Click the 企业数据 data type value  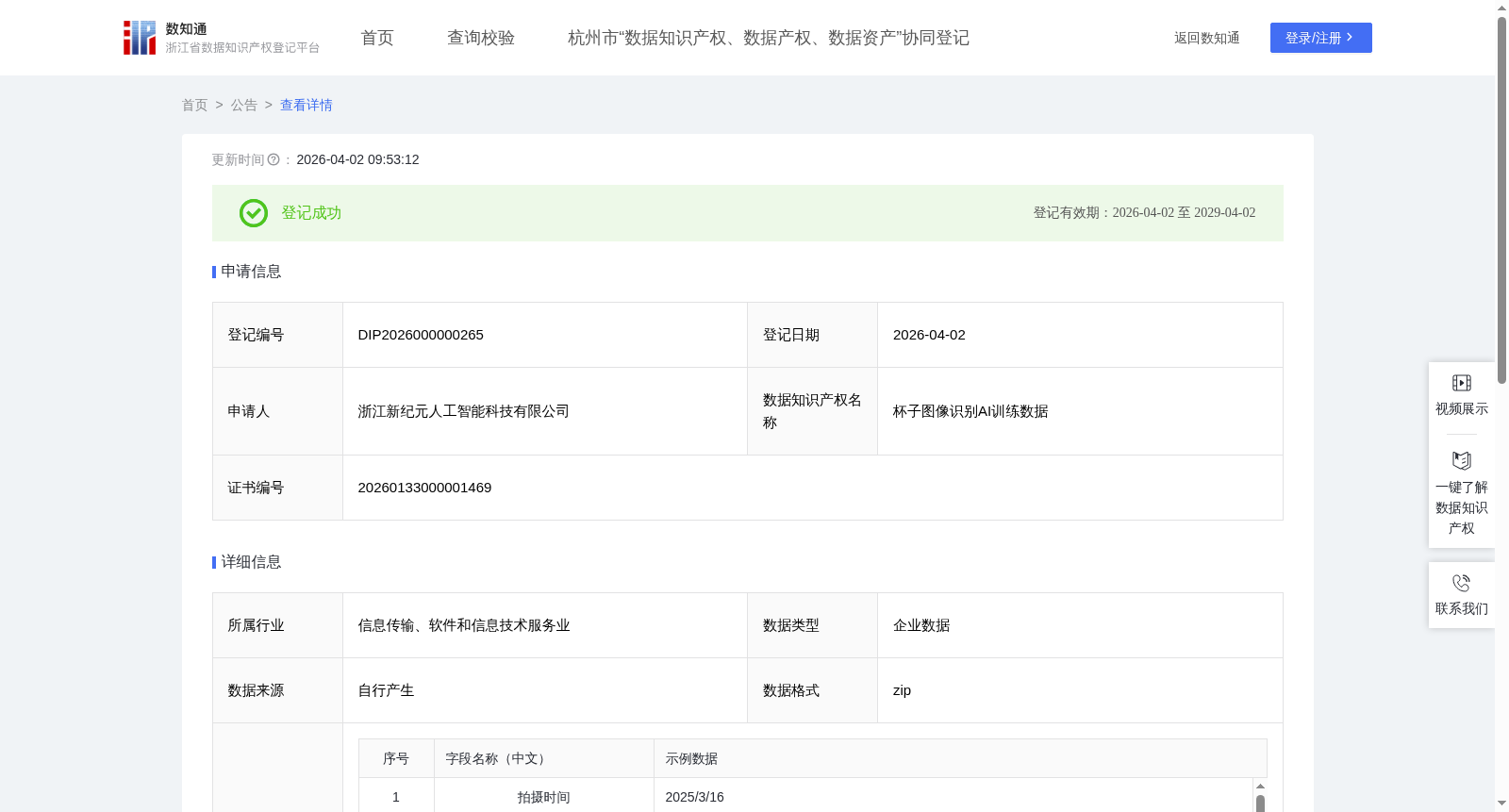[x=921, y=625]
